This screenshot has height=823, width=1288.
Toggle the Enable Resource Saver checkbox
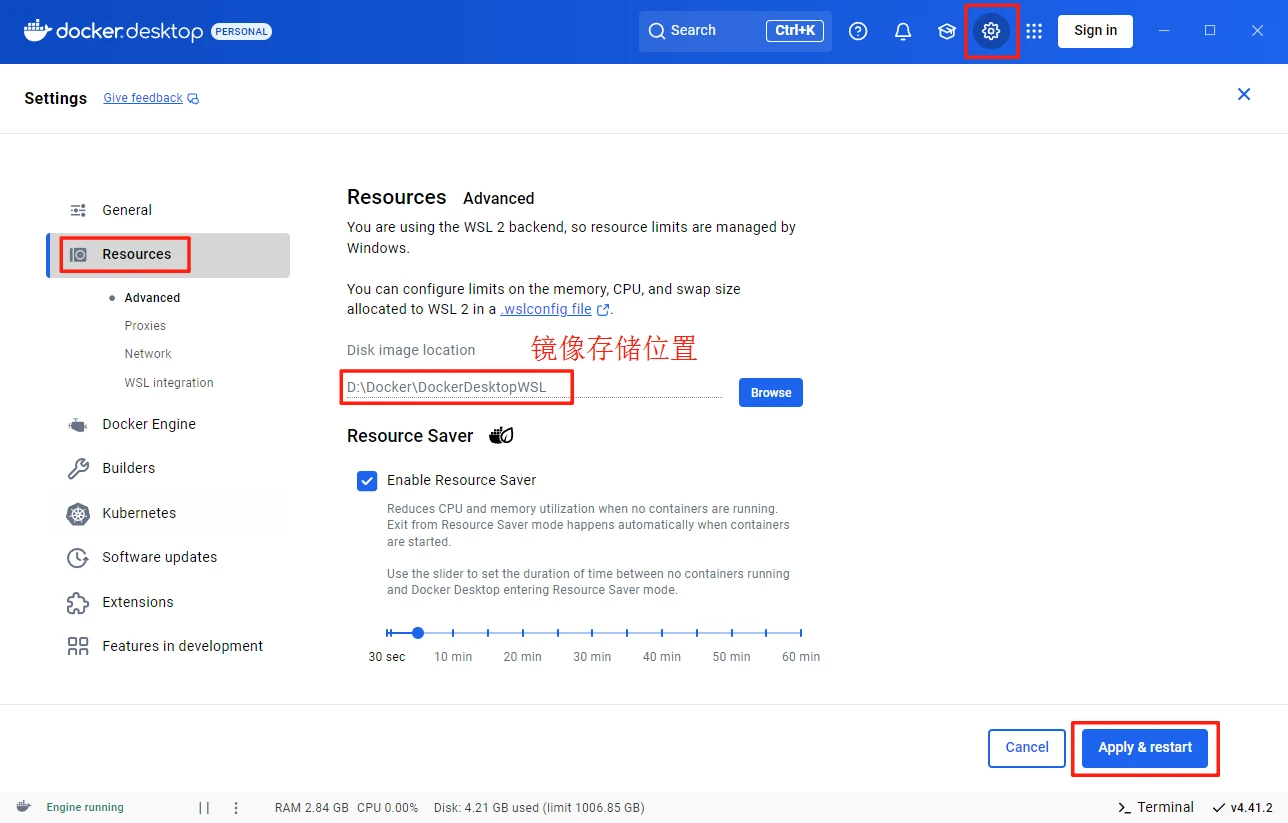pos(367,480)
